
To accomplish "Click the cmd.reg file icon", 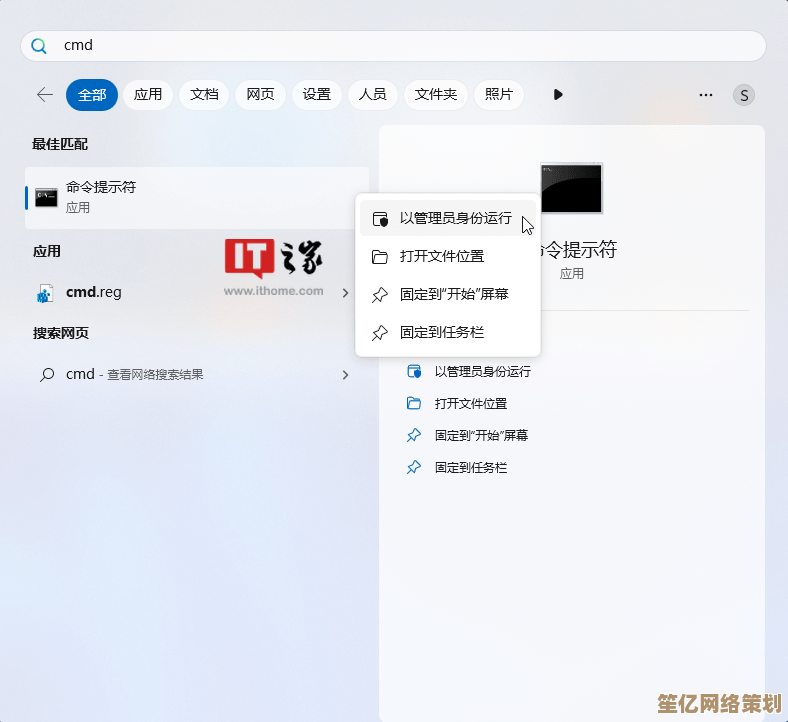I will pyautogui.click(x=45, y=293).
